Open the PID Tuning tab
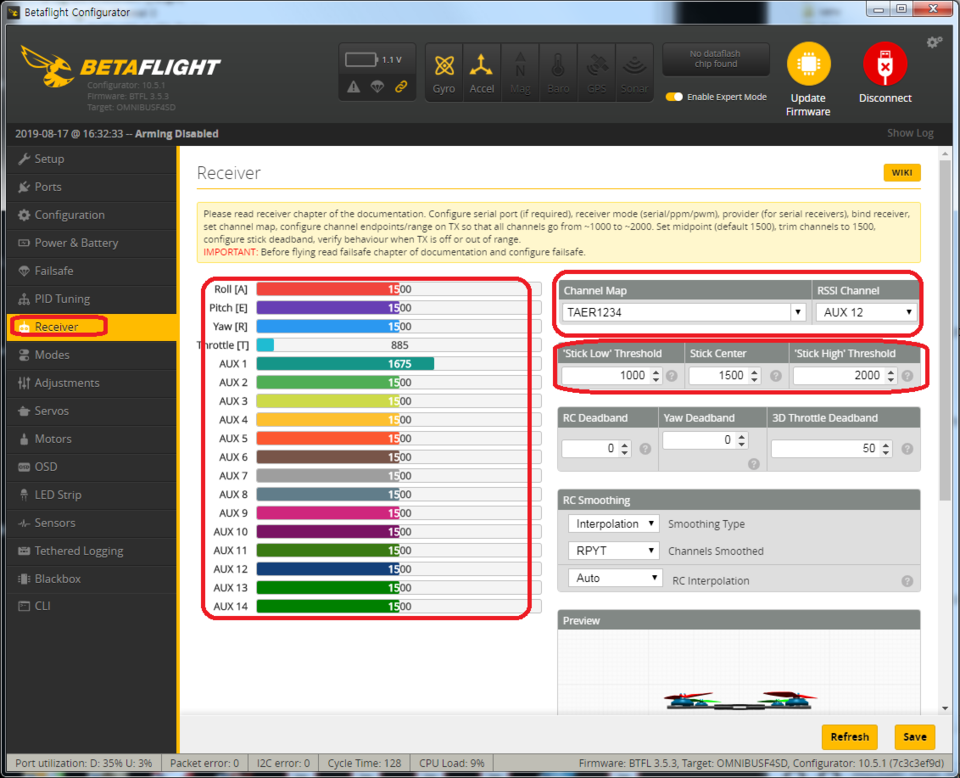The width and height of the screenshot is (960, 778). pos(92,299)
